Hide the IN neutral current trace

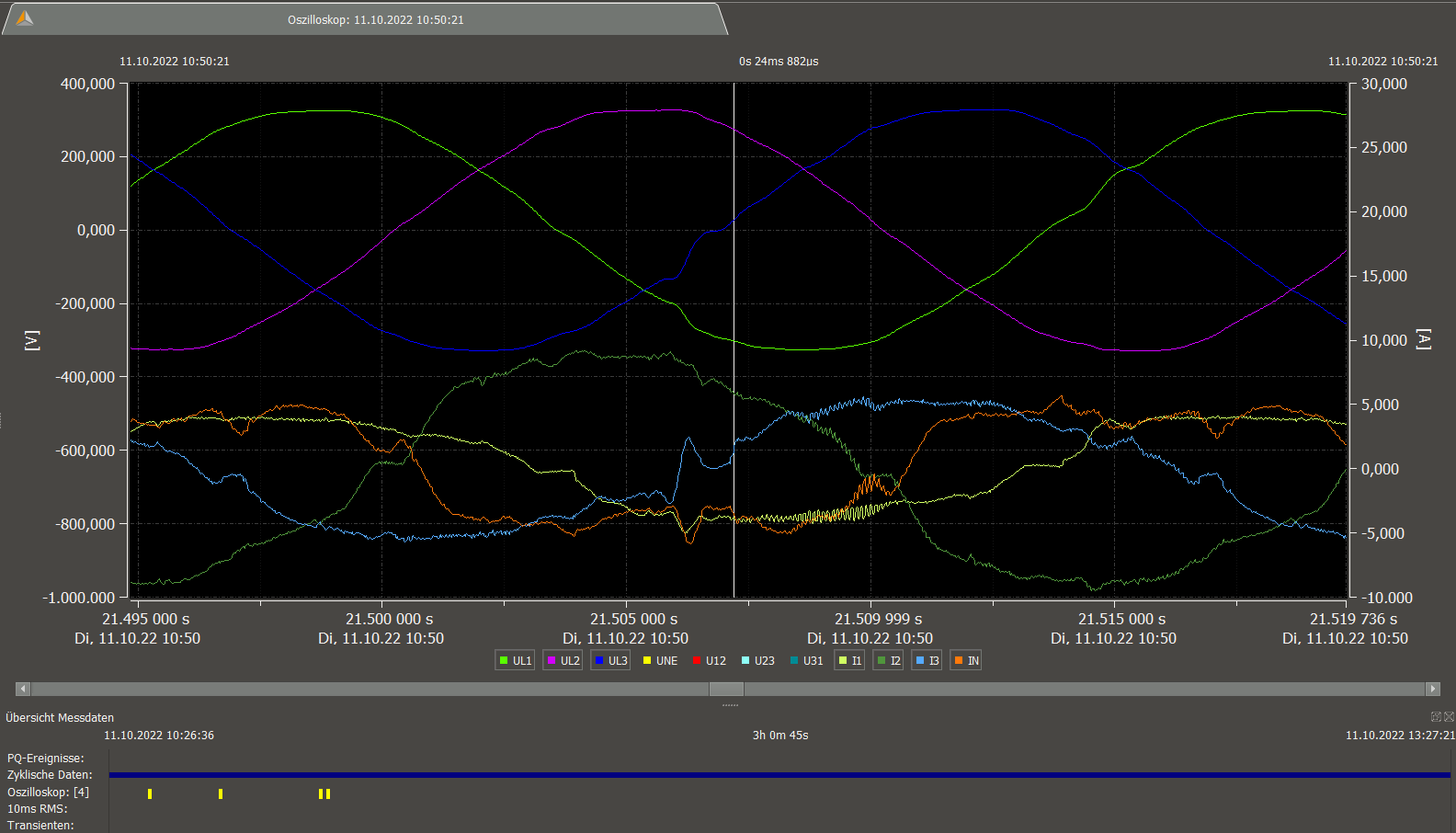966,660
